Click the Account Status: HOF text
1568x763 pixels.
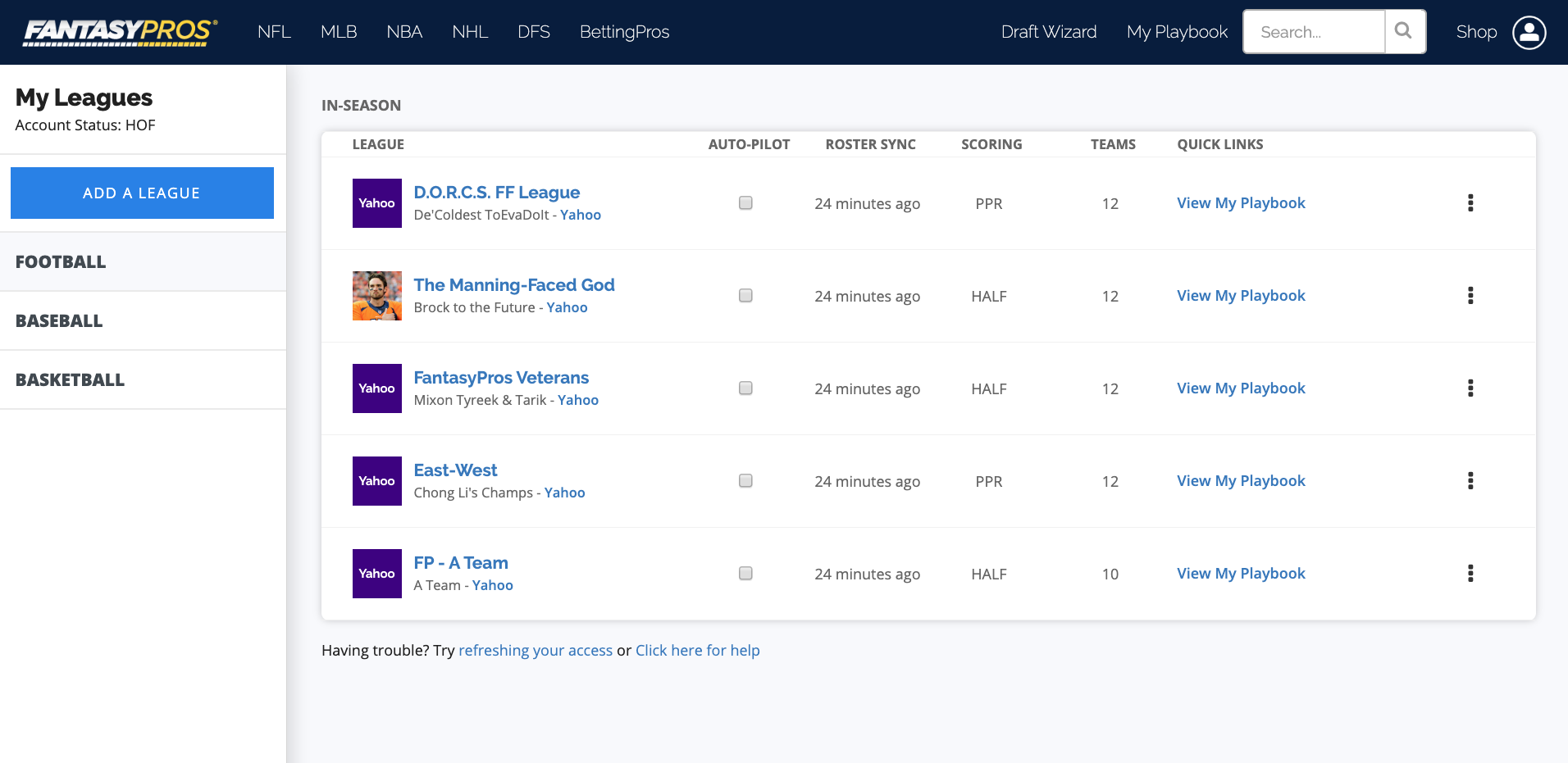(85, 125)
